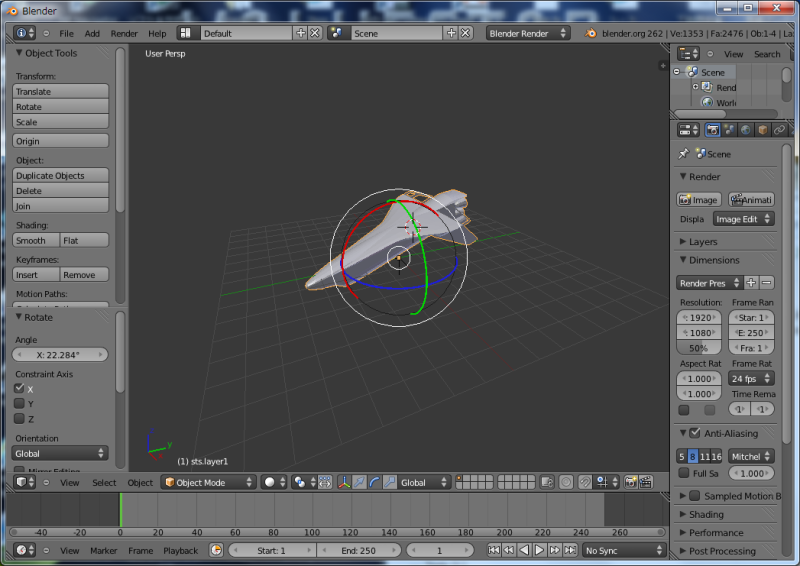The height and width of the screenshot is (566, 800).
Task: Open the Render menu
Action: coord(124,33)
